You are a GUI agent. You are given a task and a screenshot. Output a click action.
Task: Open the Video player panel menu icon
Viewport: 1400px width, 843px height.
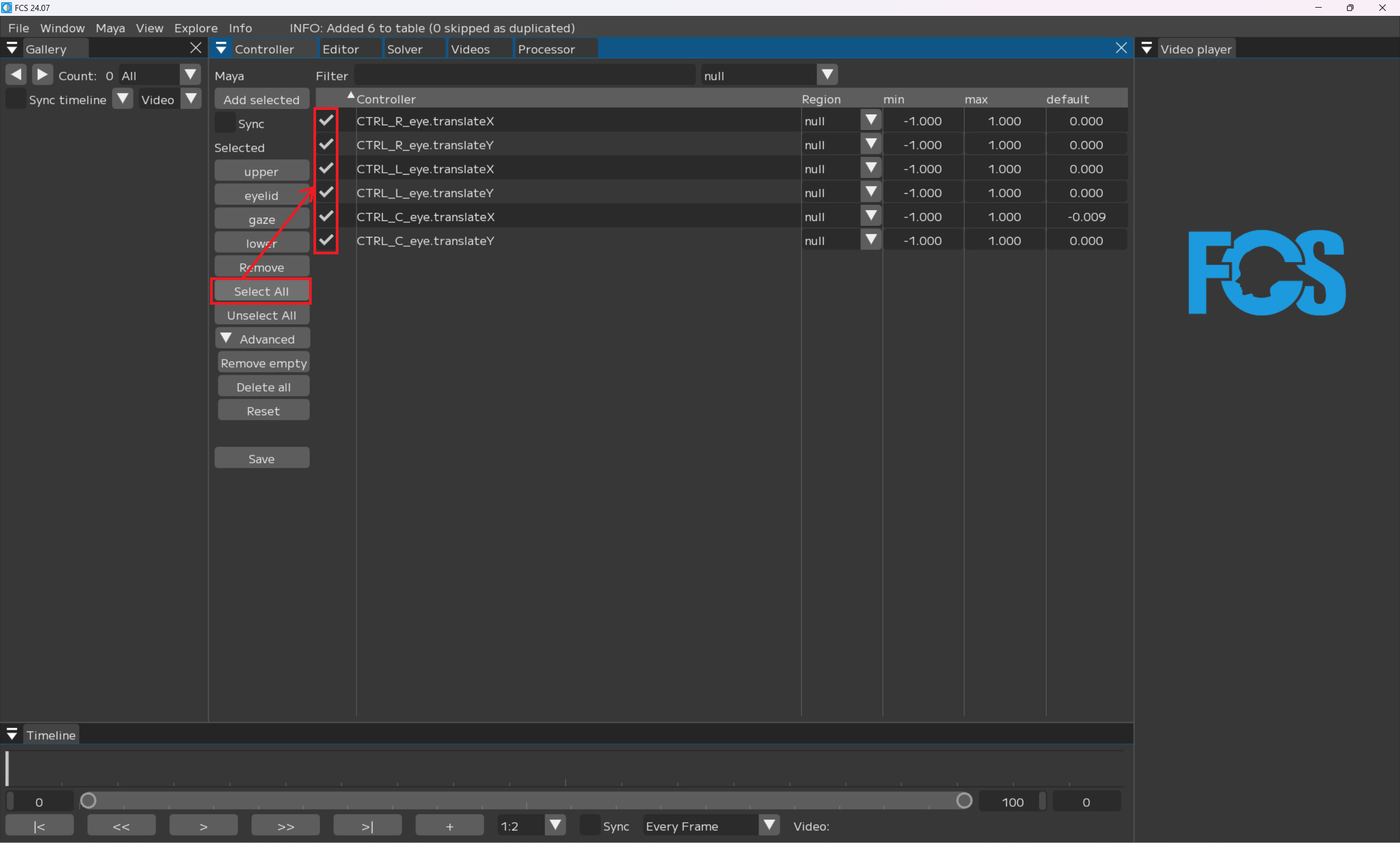pyautogui.click(x=1146, y=49)
